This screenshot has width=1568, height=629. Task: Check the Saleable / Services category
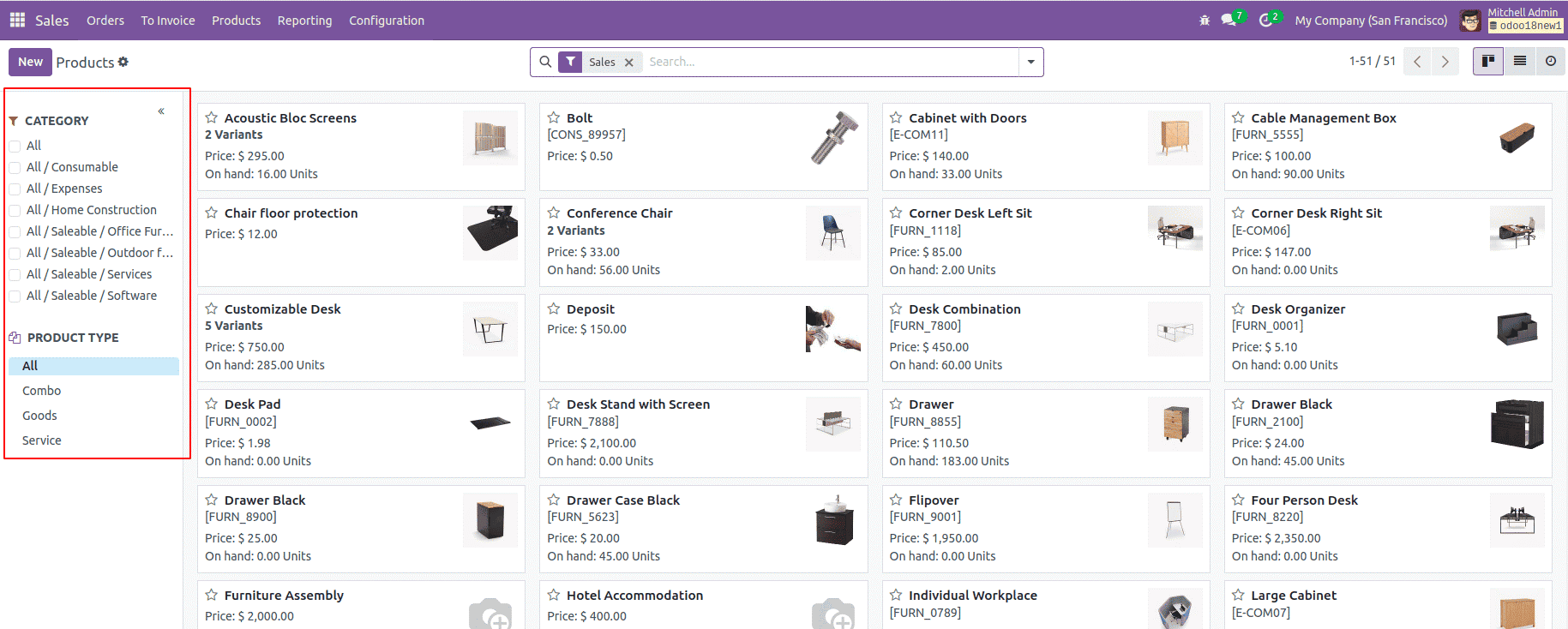click(15, 275)
